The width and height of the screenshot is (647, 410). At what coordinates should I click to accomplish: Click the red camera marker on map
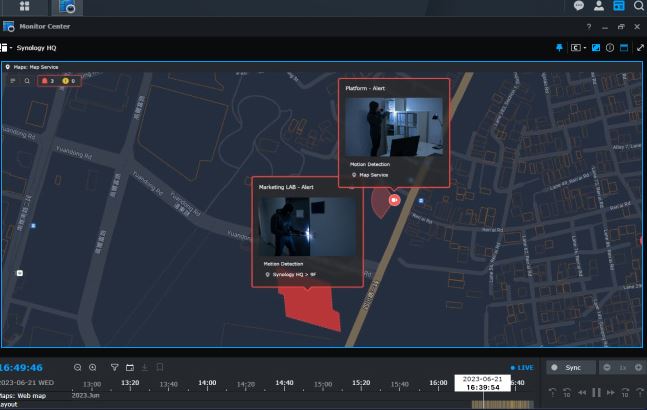(x=394, y=200)
